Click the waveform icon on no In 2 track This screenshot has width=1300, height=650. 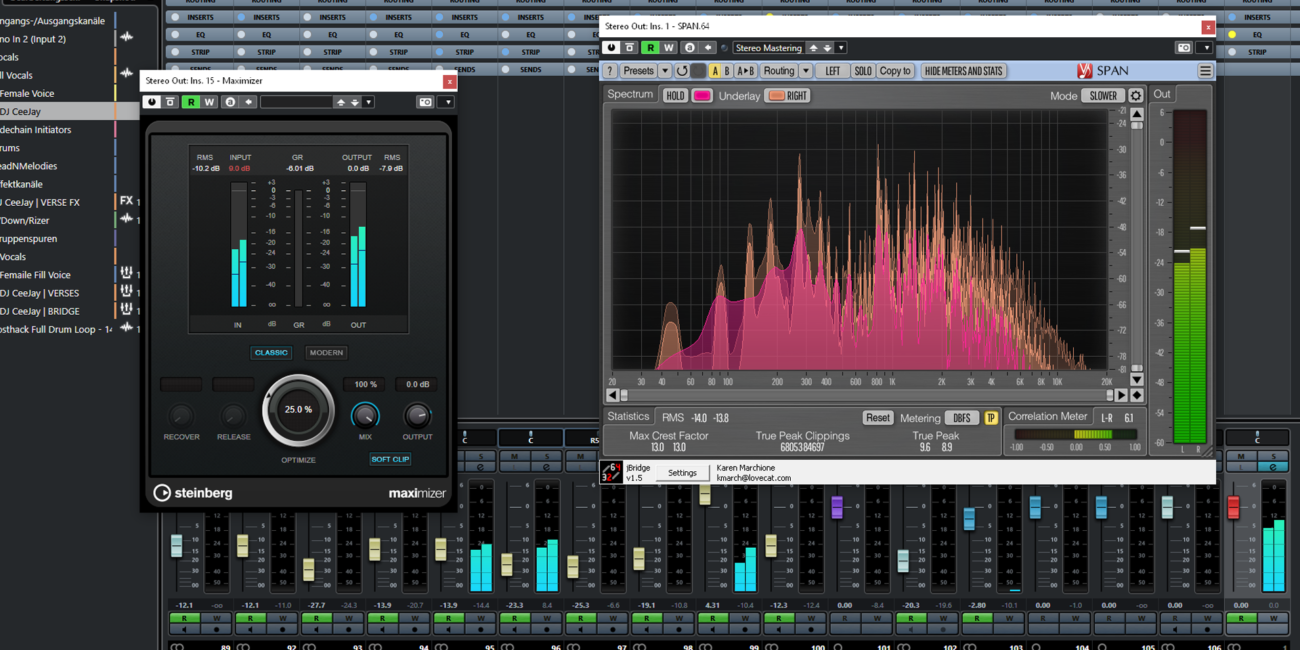126,38
